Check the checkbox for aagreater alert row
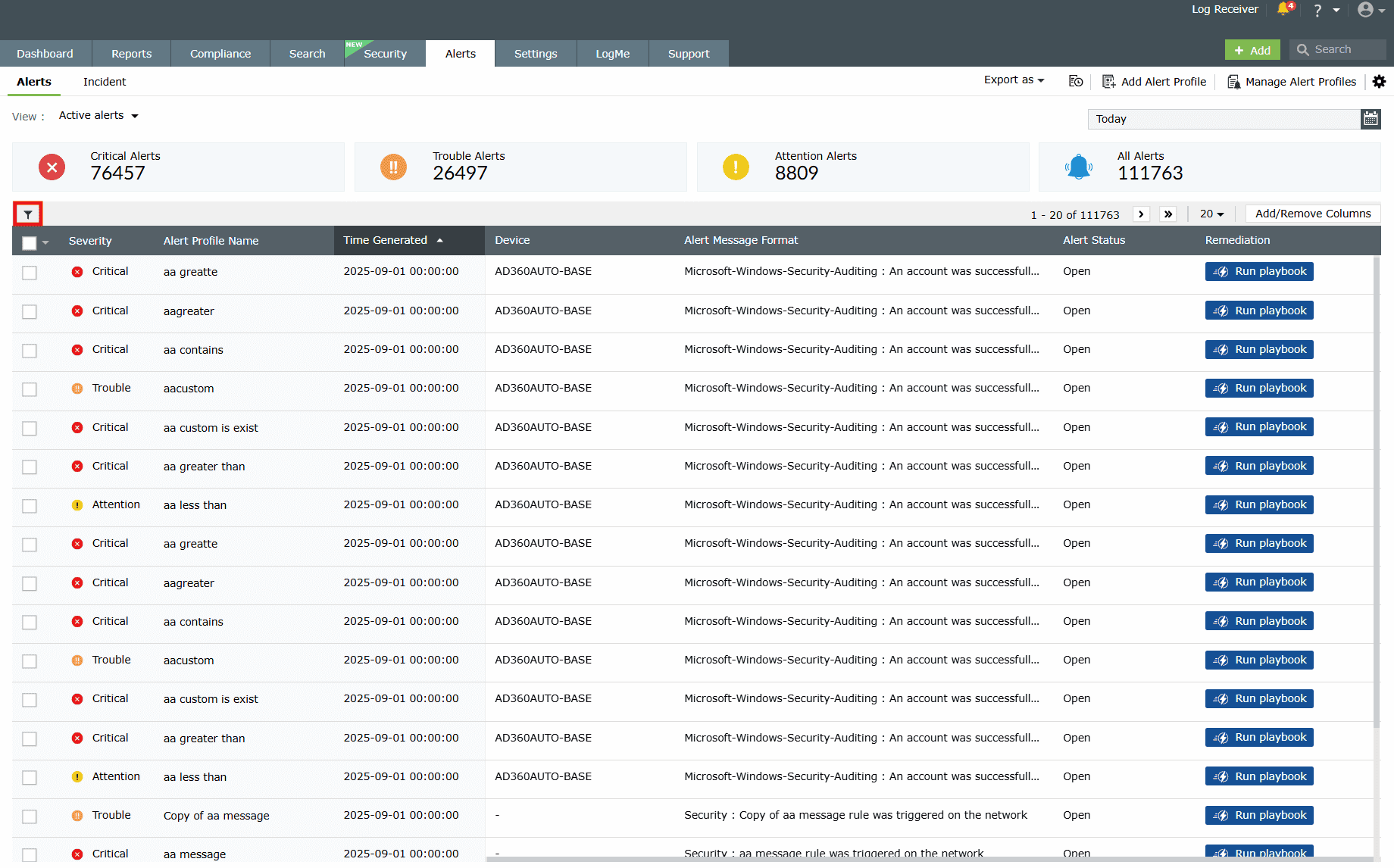This screenshot has height=868, width=1394. pos(30,312)
